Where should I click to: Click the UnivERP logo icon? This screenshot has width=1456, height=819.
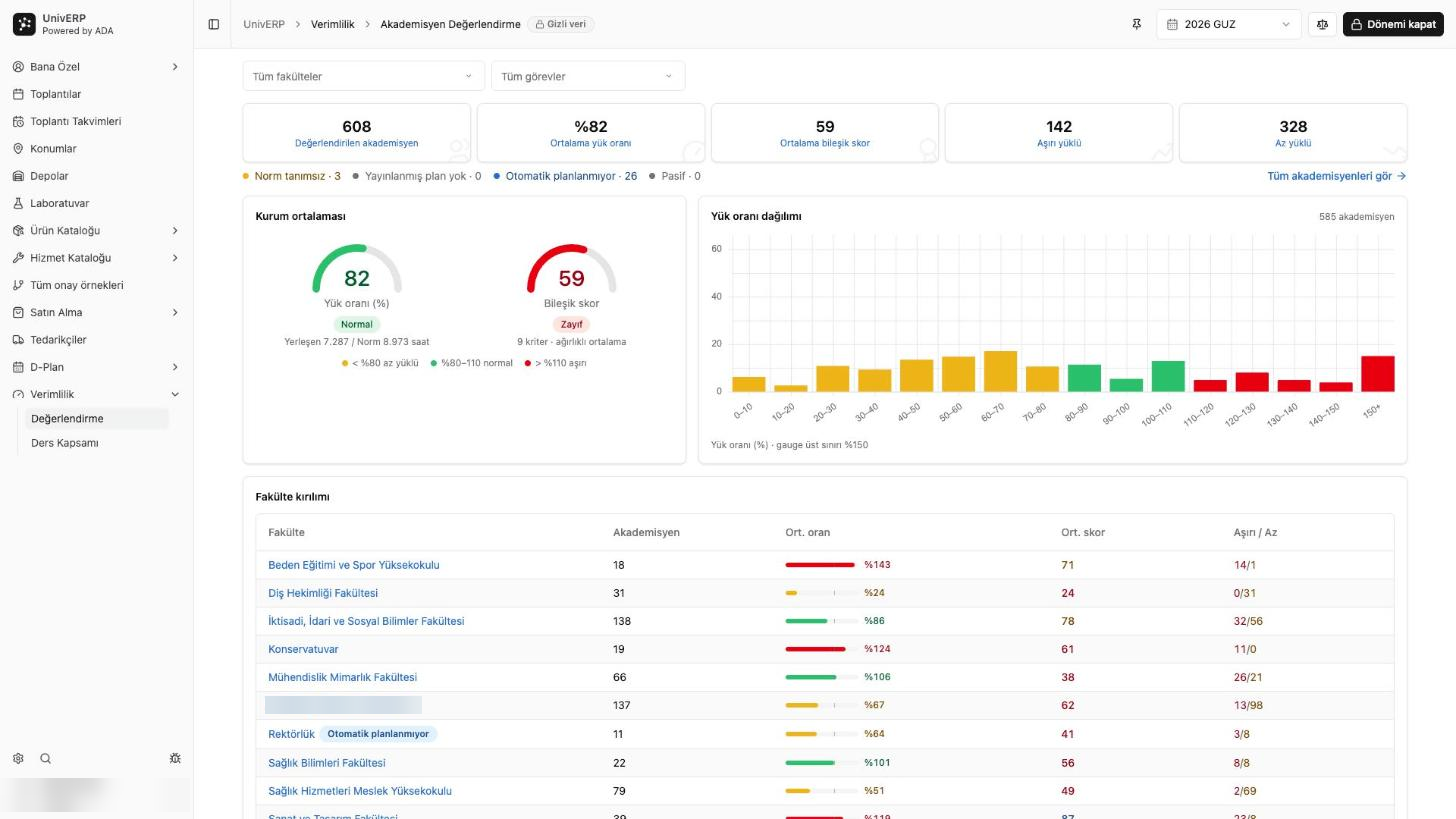(24, 24)
